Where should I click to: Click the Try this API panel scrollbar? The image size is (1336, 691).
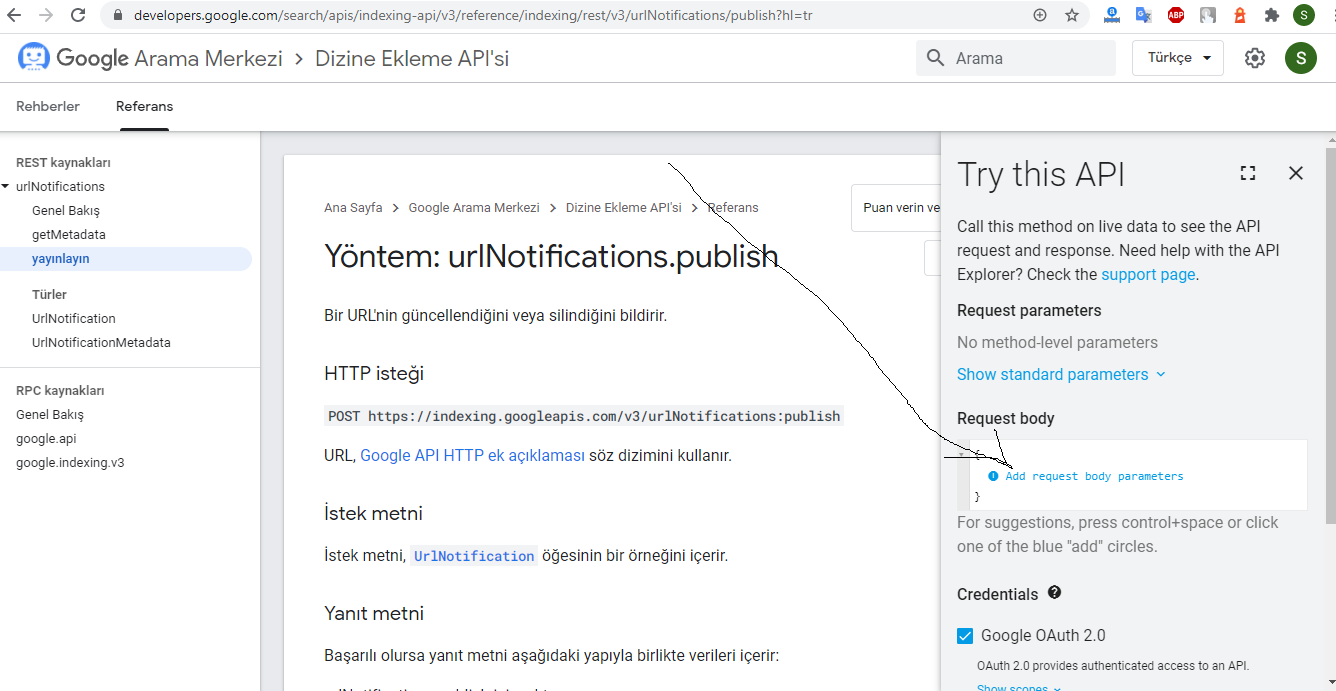[x=1330, y=335]
